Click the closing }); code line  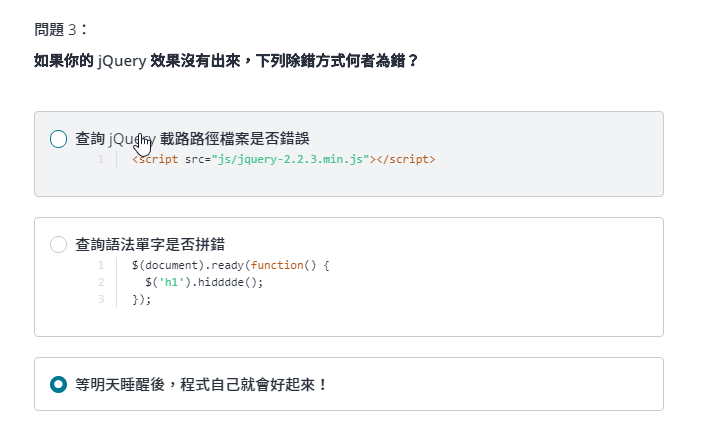coord(141,299)
